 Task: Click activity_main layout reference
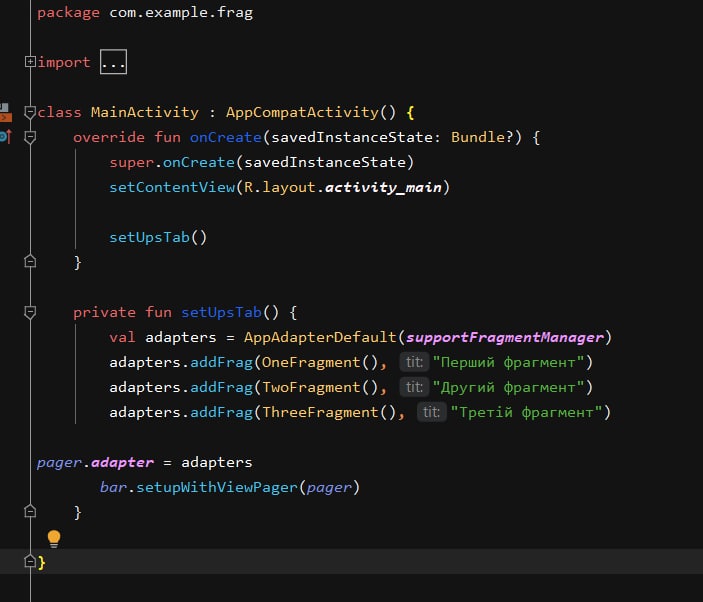pyautogui.click(x=383, y=187)
